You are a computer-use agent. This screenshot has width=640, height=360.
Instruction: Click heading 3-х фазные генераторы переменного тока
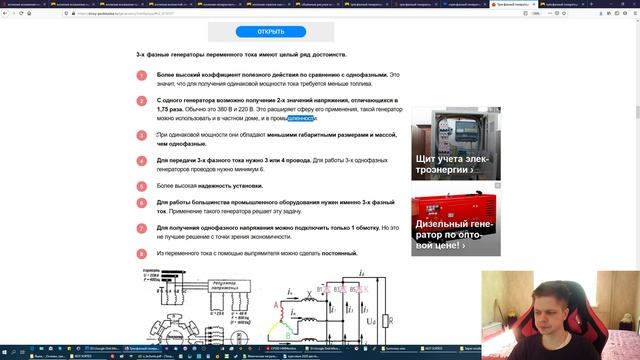[x=241, y=55]
